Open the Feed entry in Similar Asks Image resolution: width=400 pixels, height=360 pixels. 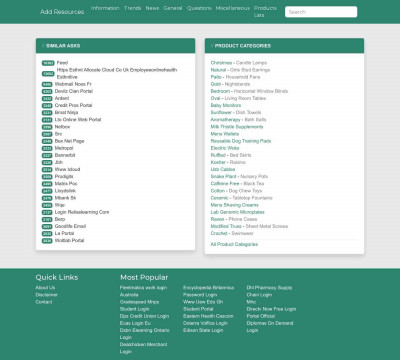tap(62, 63)
